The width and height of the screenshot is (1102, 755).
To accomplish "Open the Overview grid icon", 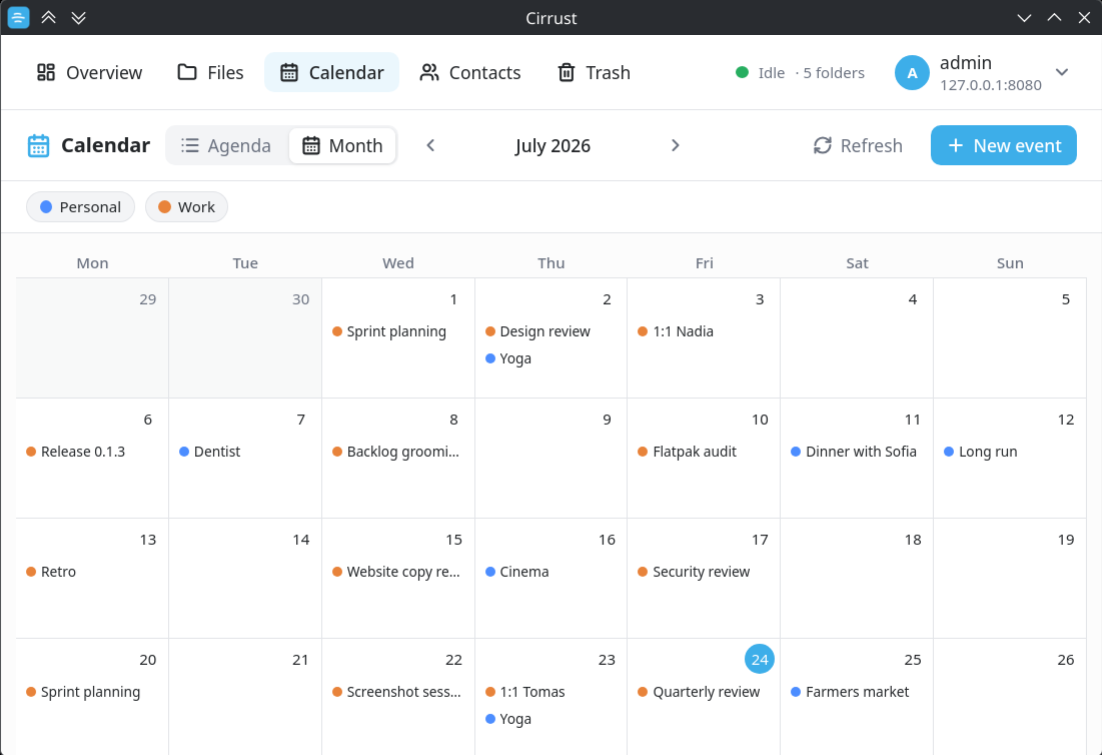I will [46, 72].
